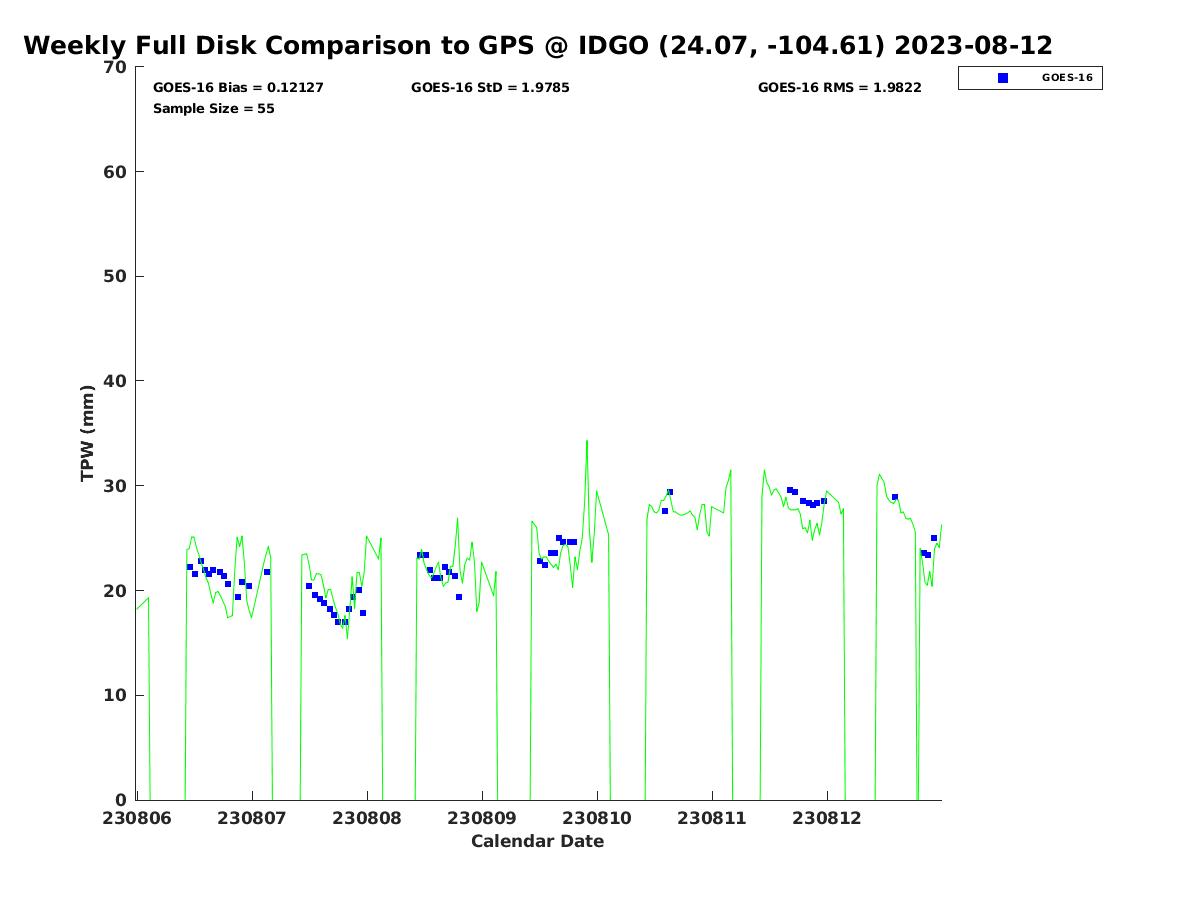Click the 50 y-axis tick label
Screen dimensions: 1200x900
116,276
